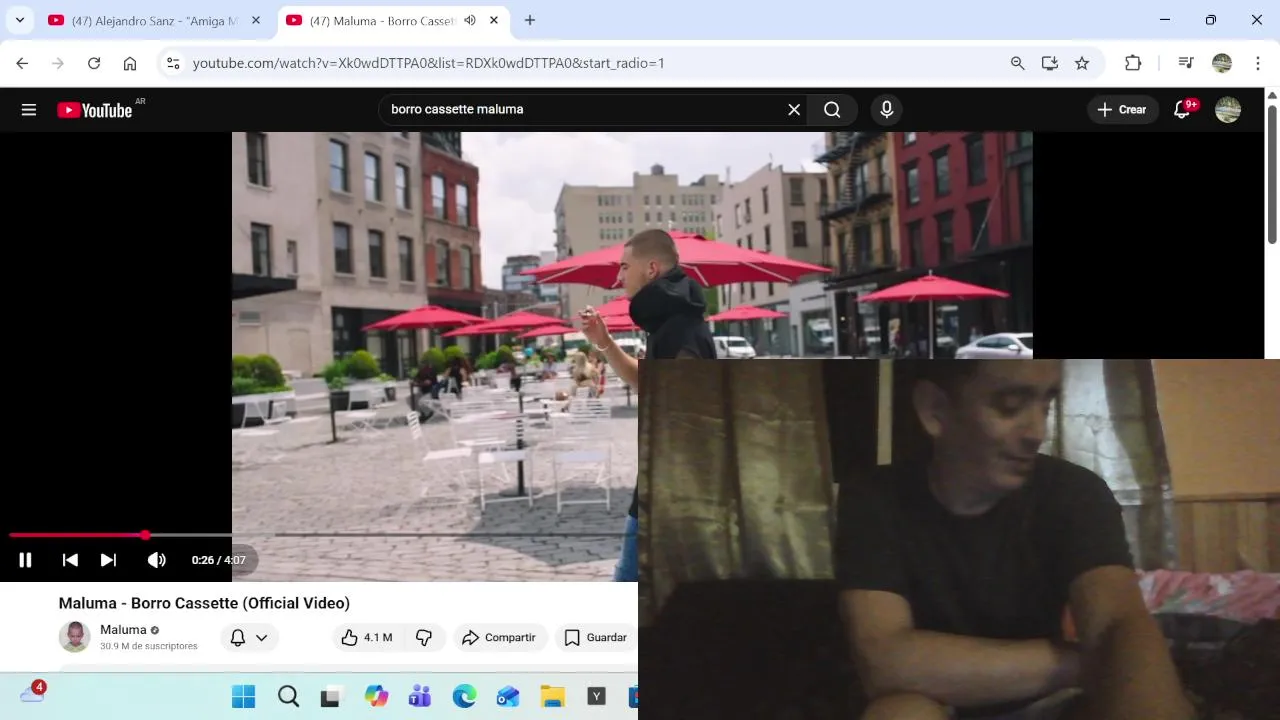1280x720 pixels.
Task: Save the video with Guardar
Action: click(596, 637)
